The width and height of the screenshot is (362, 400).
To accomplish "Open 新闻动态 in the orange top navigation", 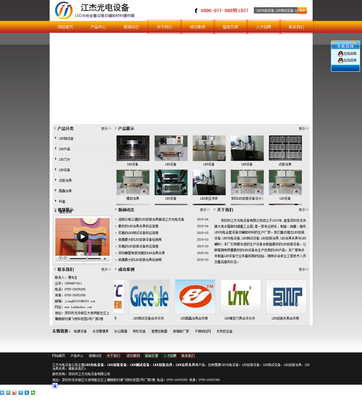I will (x=131, y=27).
